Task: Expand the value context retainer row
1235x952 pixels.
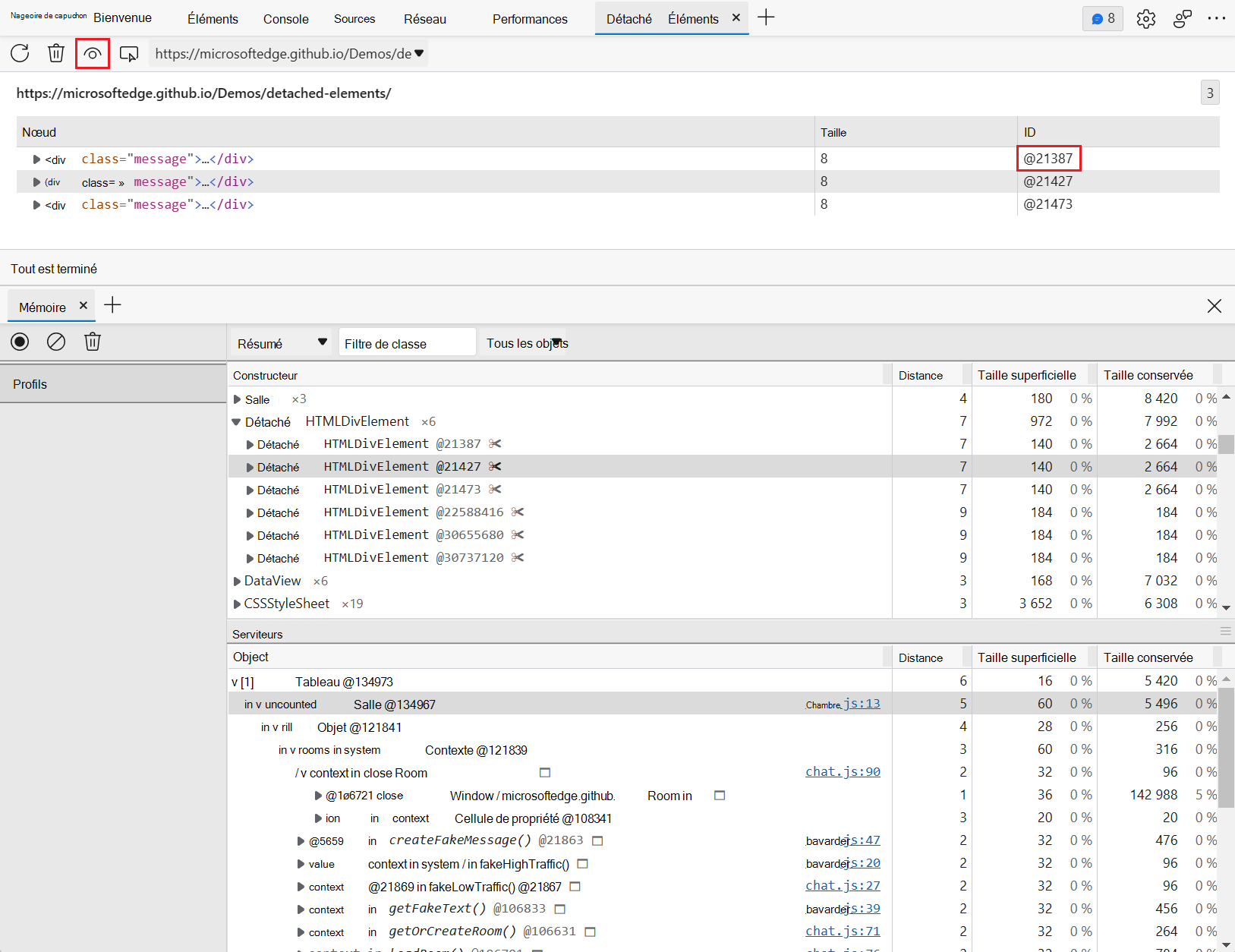Action: coord(301,864)
